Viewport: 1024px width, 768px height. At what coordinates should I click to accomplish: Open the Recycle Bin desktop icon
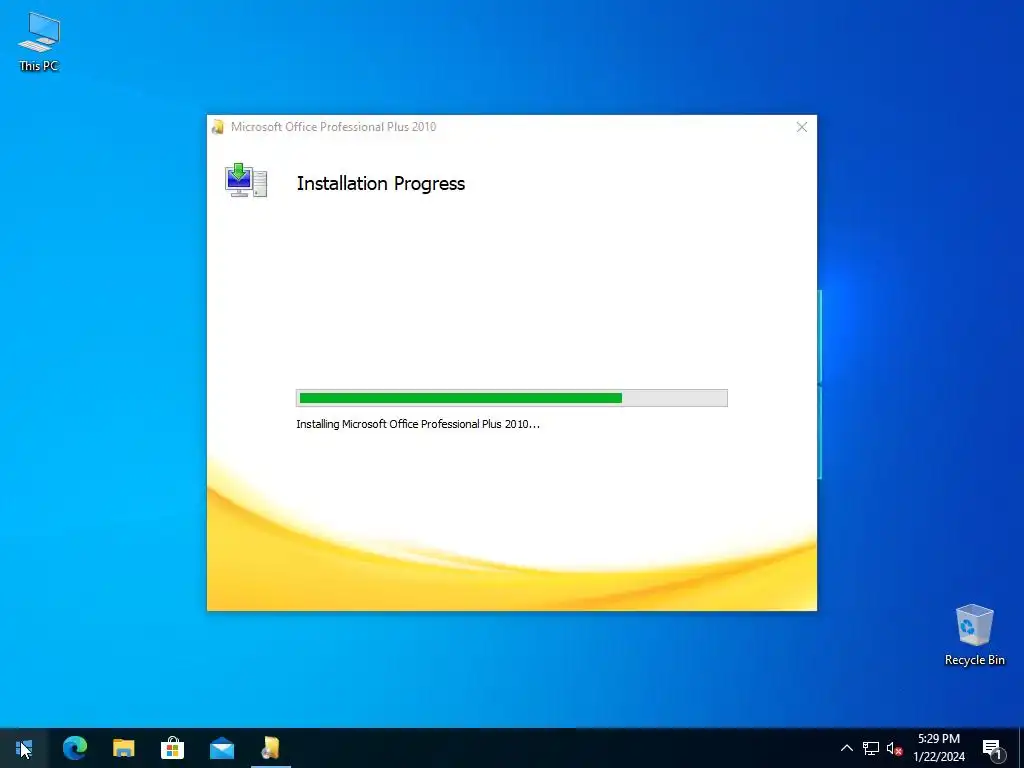pos(974,634)
